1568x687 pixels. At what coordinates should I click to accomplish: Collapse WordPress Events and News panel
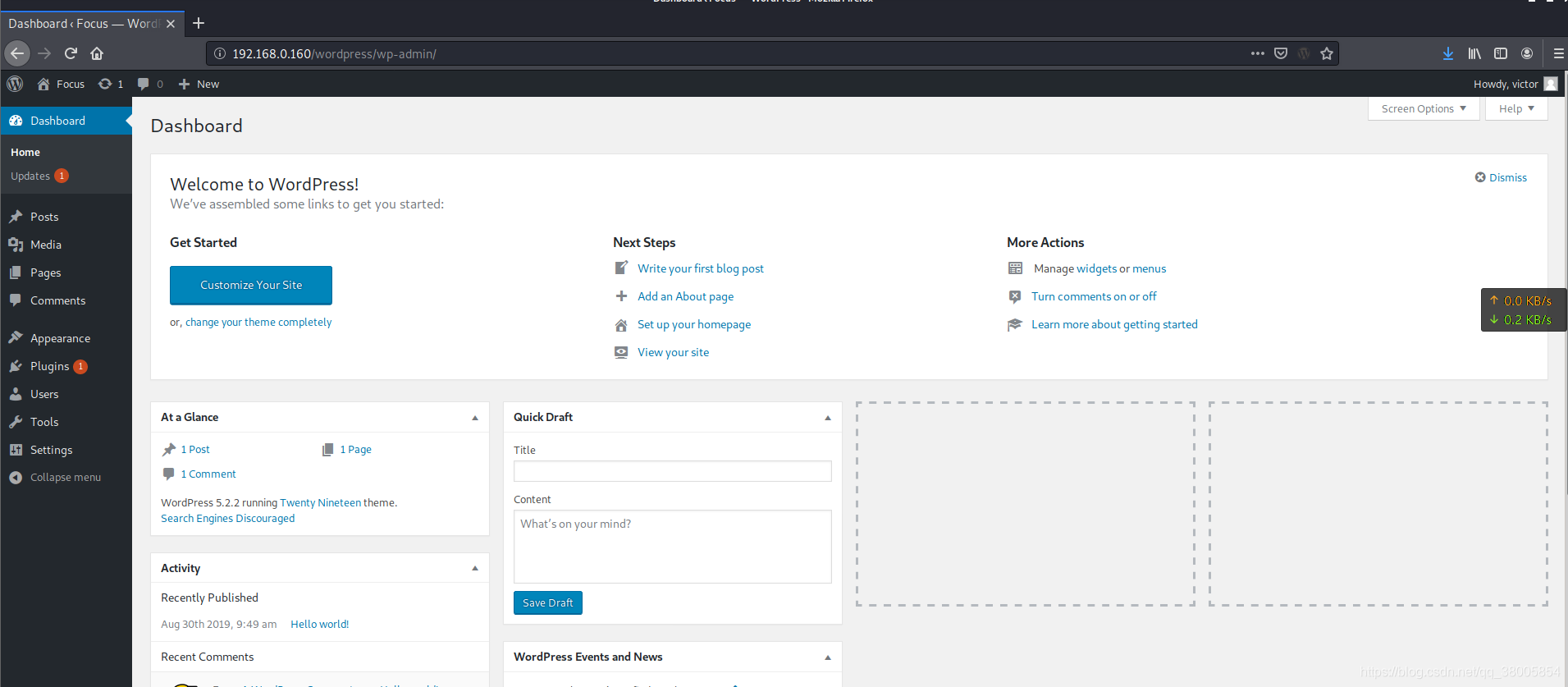pyautogui.click(x=828, y=657)
